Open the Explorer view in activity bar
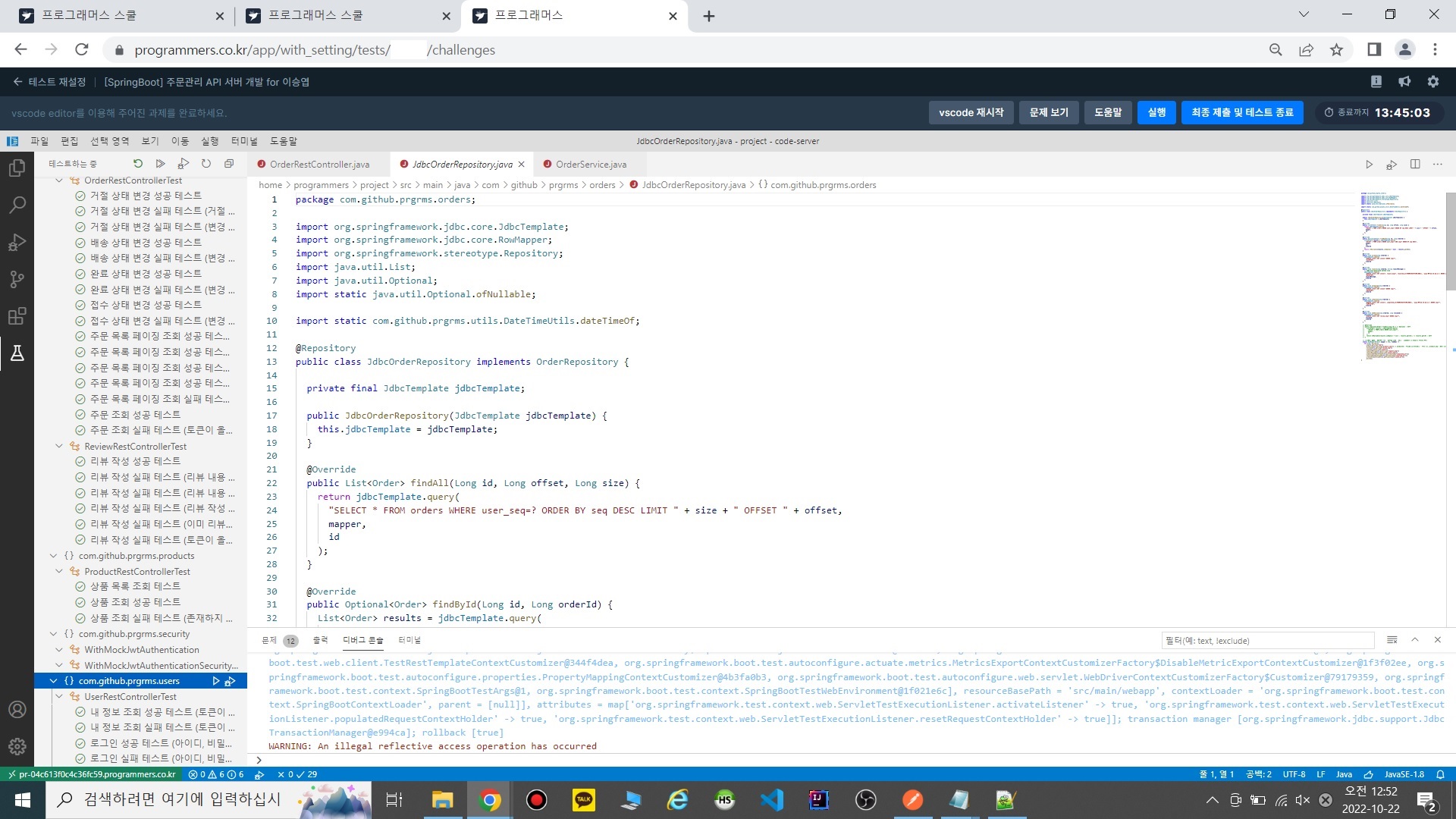Image resolution: width=1456 pixels, height=819 pixels. tap(17, 168)
